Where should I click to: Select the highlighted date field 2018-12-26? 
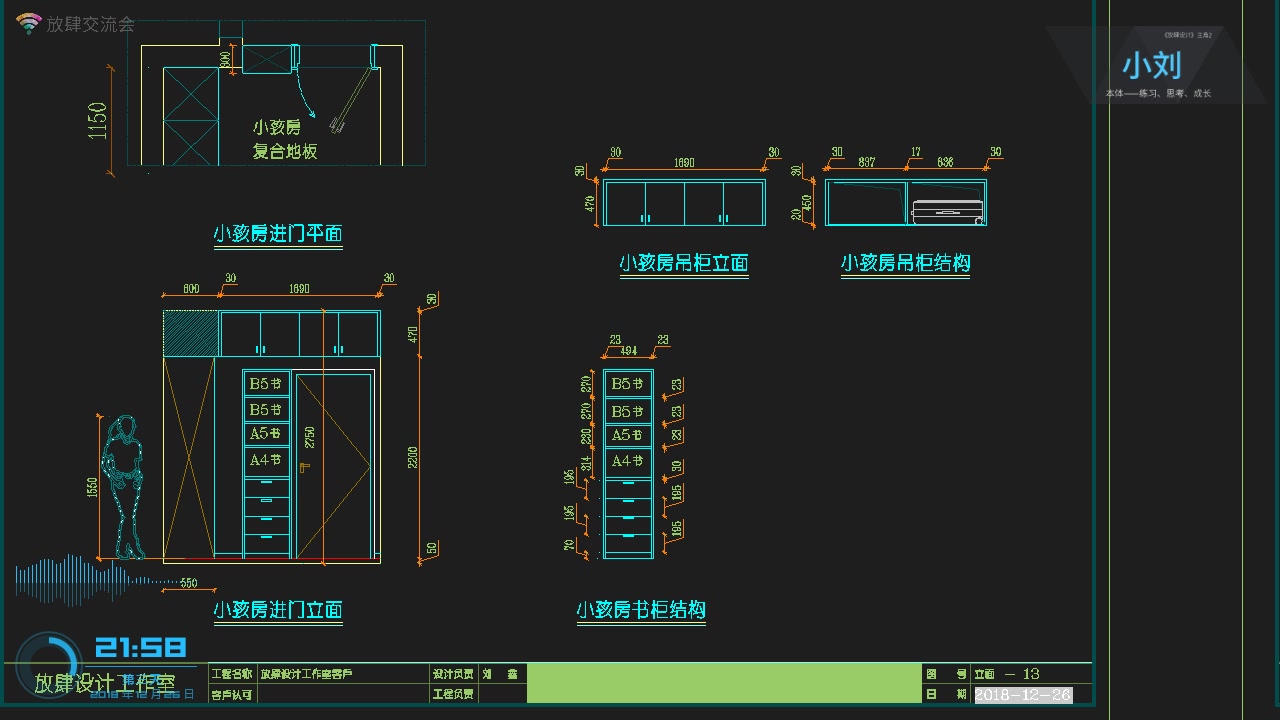pos(1023,695)
